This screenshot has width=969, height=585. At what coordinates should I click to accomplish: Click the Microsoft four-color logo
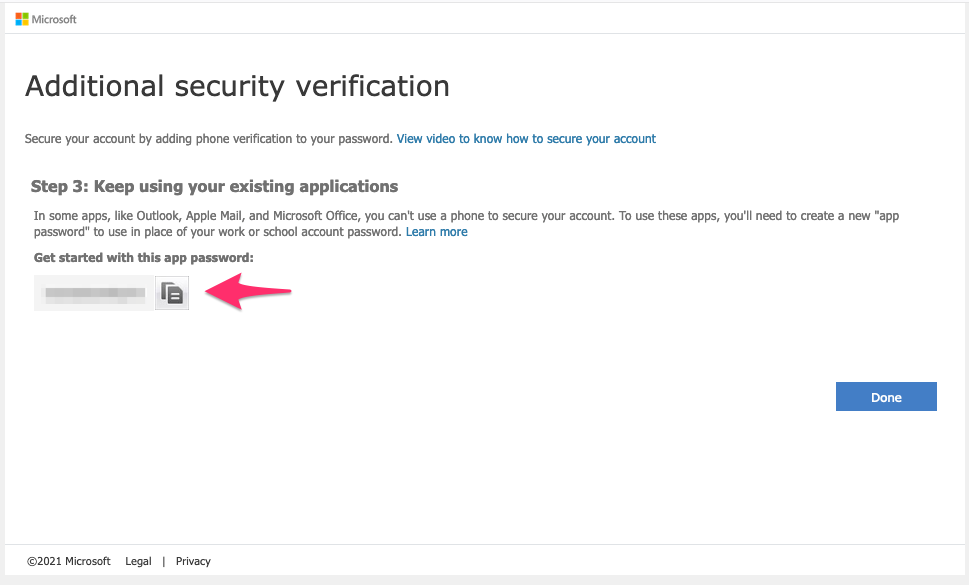22,19
